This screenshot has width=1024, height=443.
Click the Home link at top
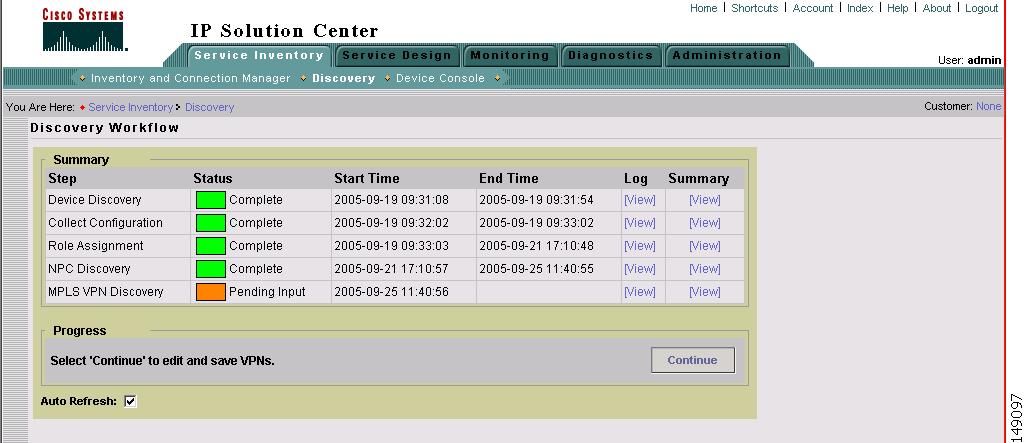tap(703, 8)
